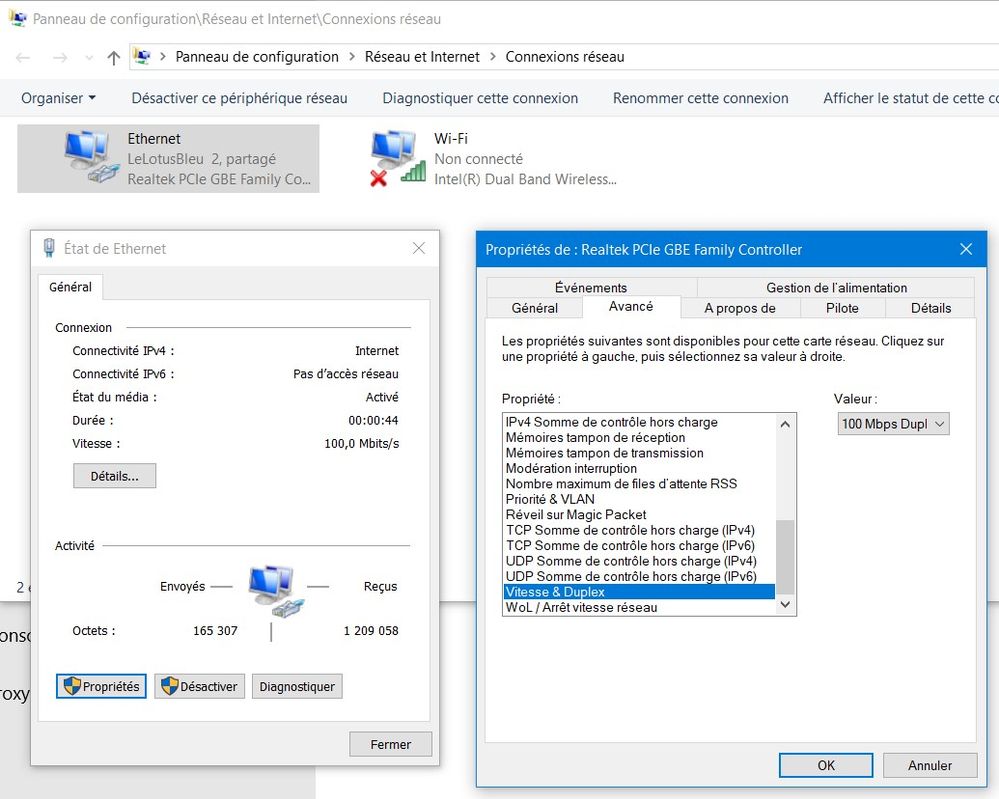Click the Propriétés button with shield
This screenshot has width=999, height=799.
point(101,687)
